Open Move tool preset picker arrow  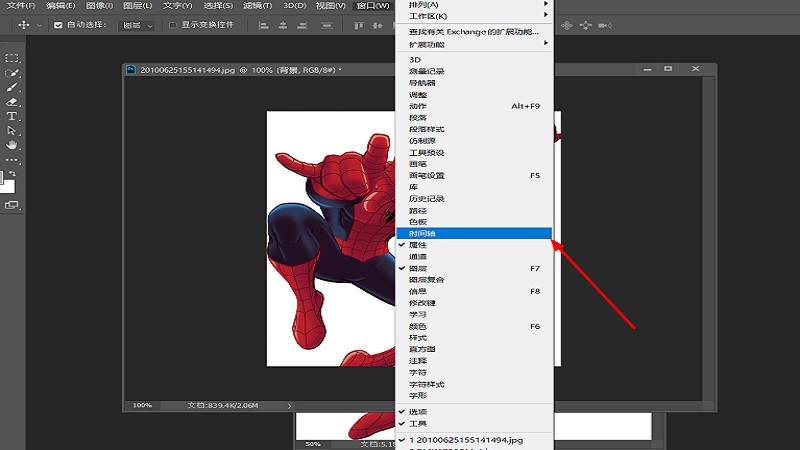(39, 26)
